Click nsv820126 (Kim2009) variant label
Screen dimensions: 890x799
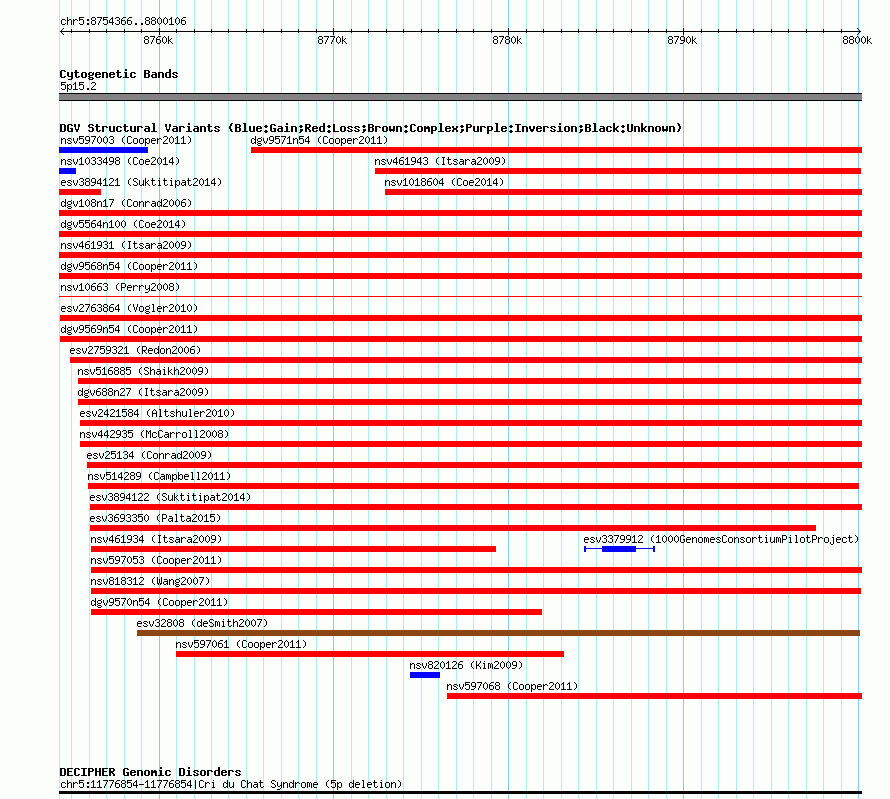466,665
